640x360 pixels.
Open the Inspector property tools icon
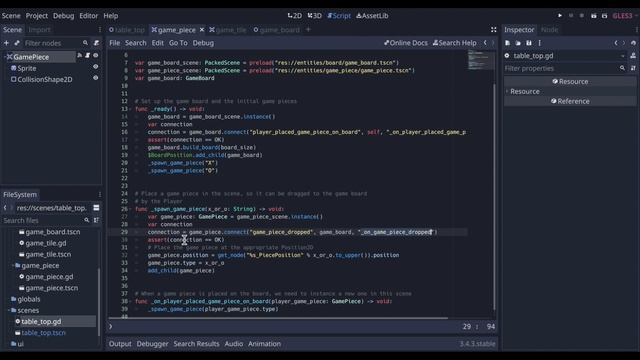pos(633,68)
